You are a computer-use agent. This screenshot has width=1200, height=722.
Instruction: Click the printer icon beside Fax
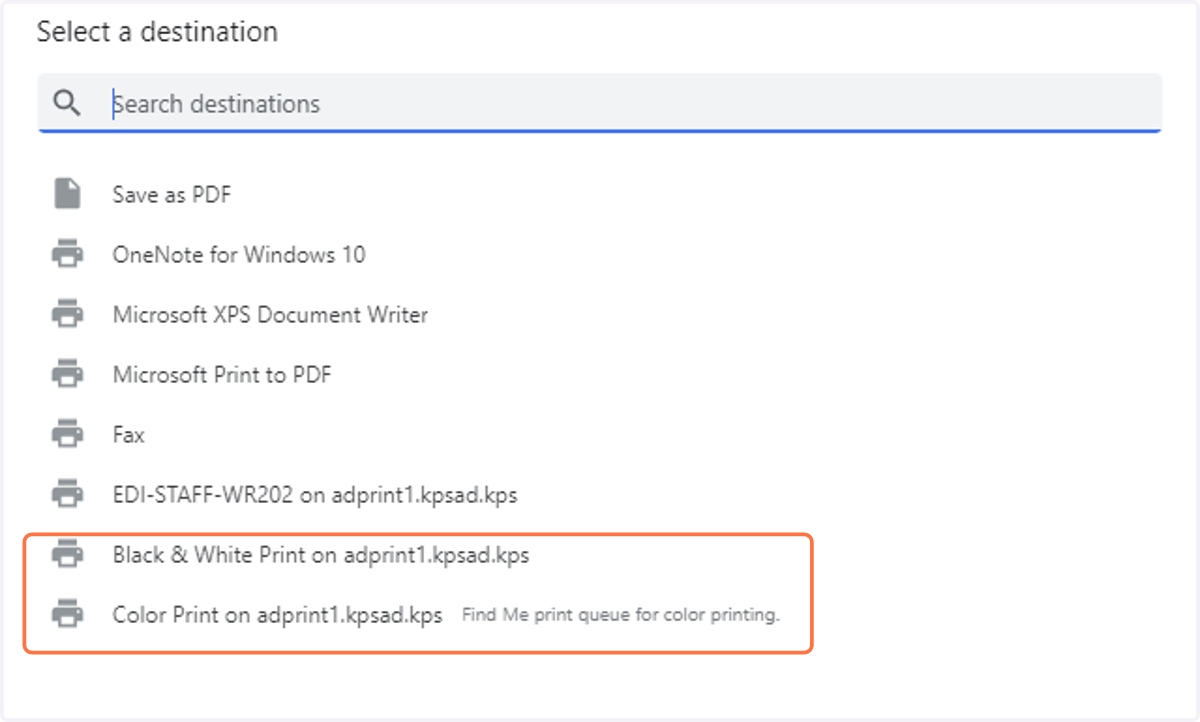67,435
